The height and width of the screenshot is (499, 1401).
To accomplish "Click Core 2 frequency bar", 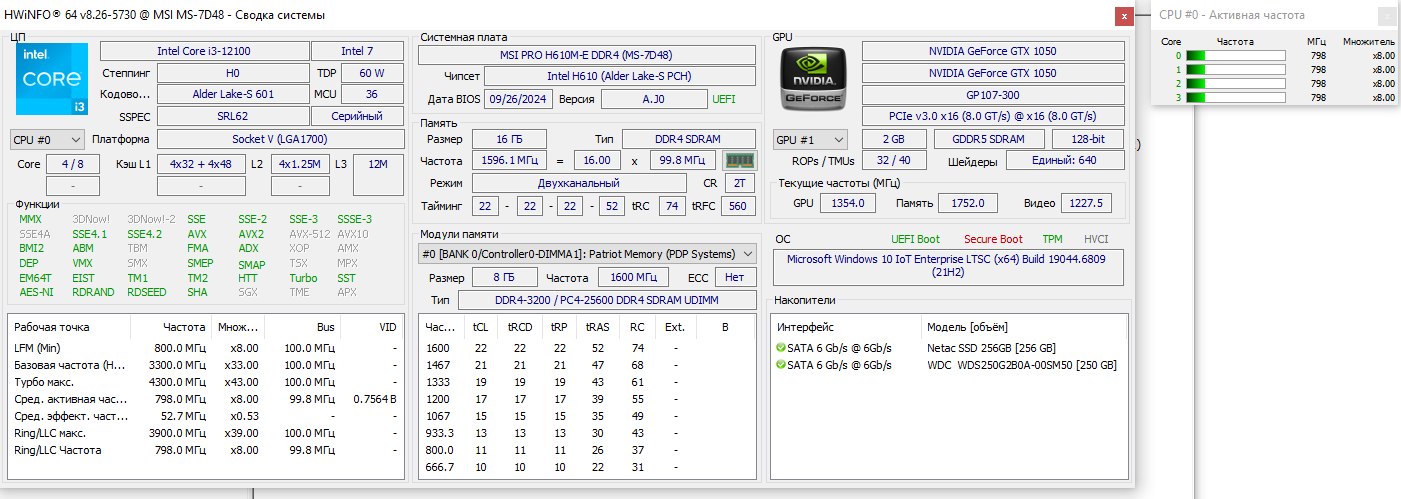I will click(1235, 84).
